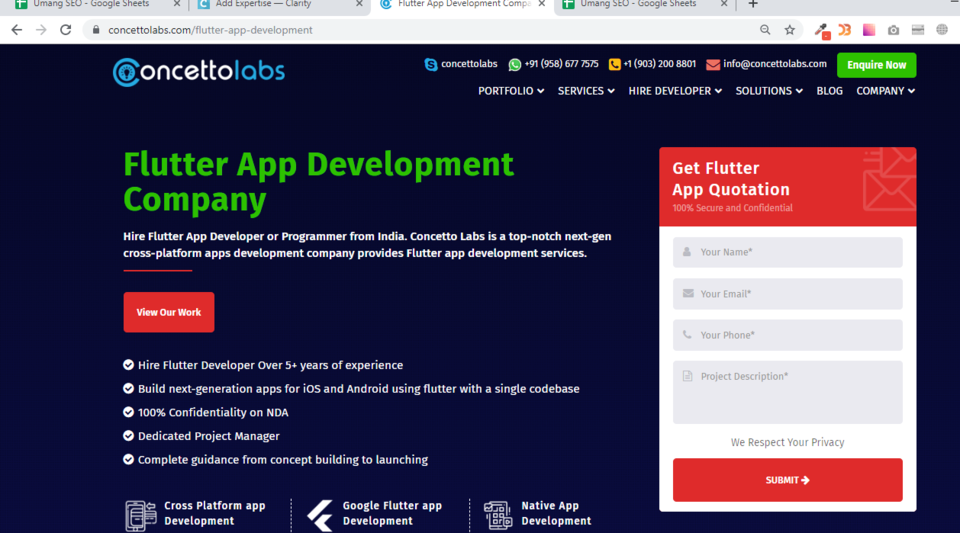960x533 pixels.
Task: Click the site padlock security icon
Action: (96, 30)
